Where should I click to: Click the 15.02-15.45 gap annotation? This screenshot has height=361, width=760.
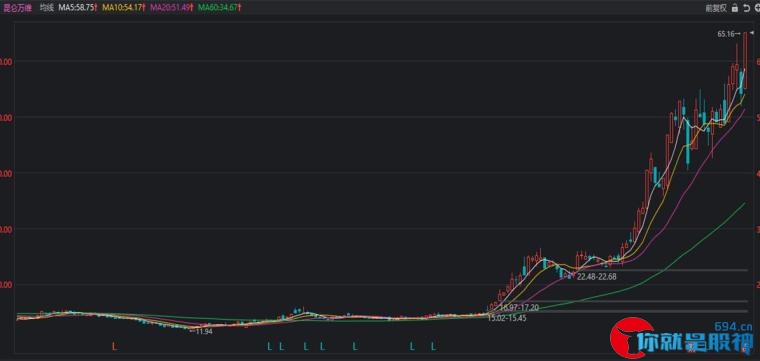507,318
